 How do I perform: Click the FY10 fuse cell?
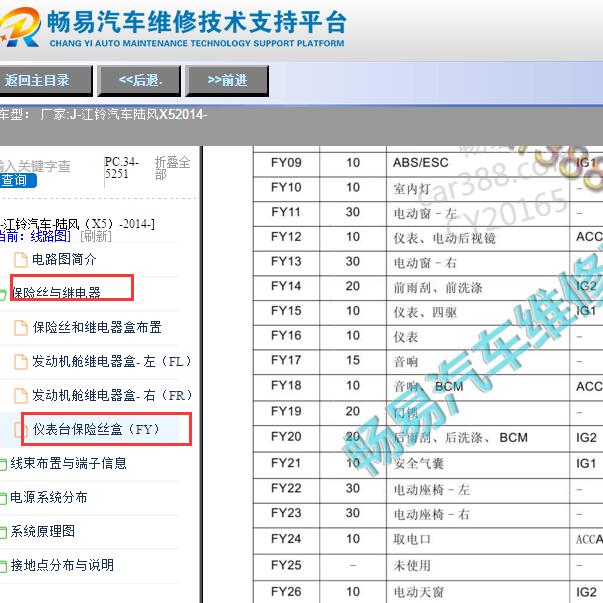point(286,188)
